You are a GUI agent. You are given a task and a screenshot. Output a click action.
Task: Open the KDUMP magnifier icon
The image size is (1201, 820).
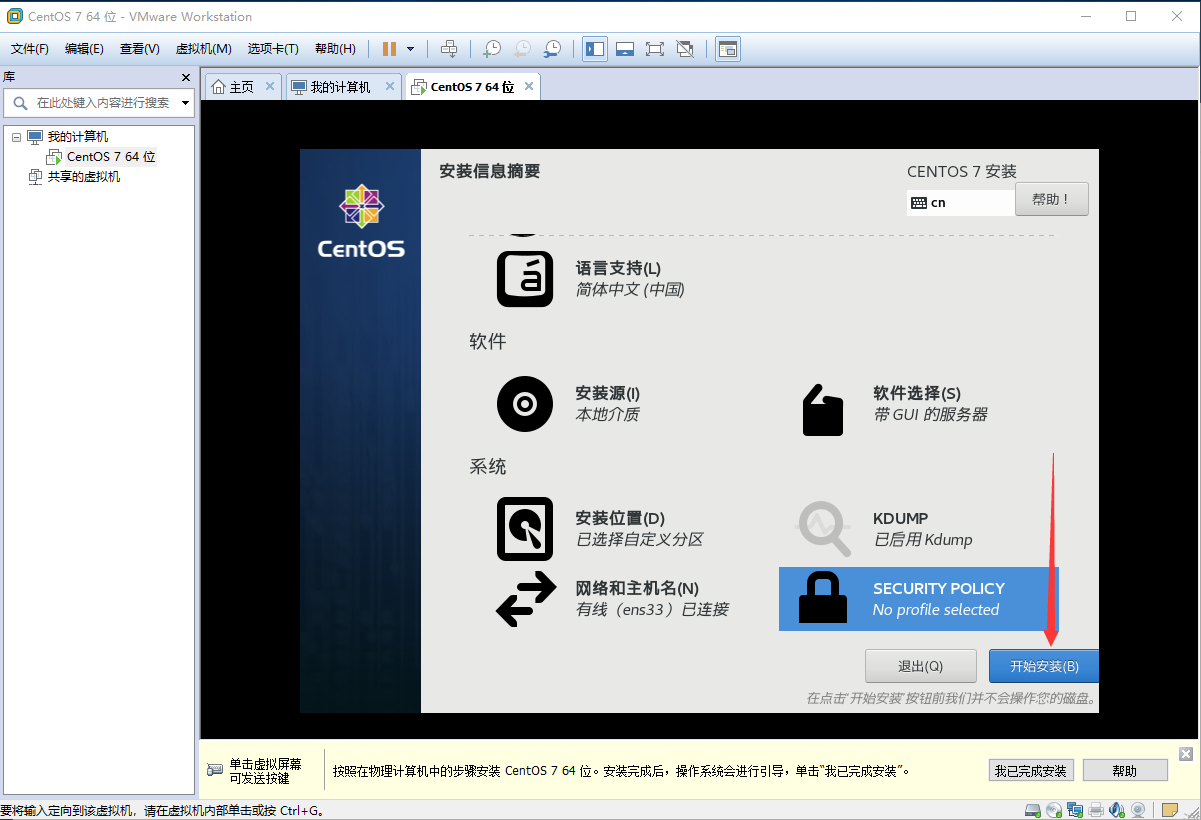coord(823,528)
